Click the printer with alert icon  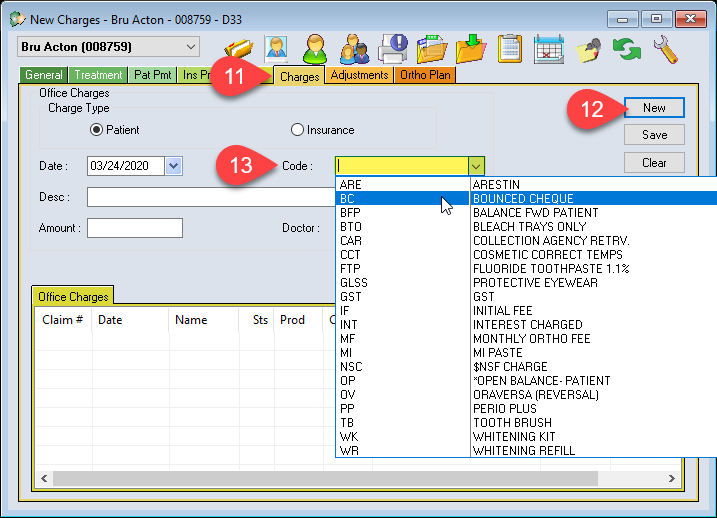click(x=393, y=49)
